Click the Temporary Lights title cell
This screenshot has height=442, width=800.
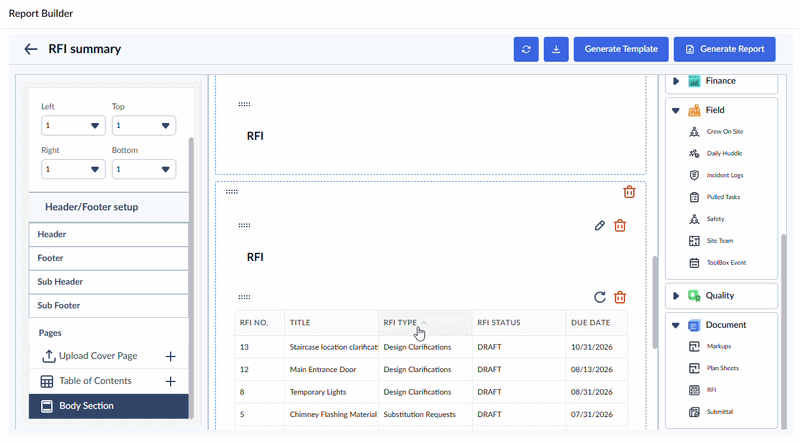pos(331,392)
